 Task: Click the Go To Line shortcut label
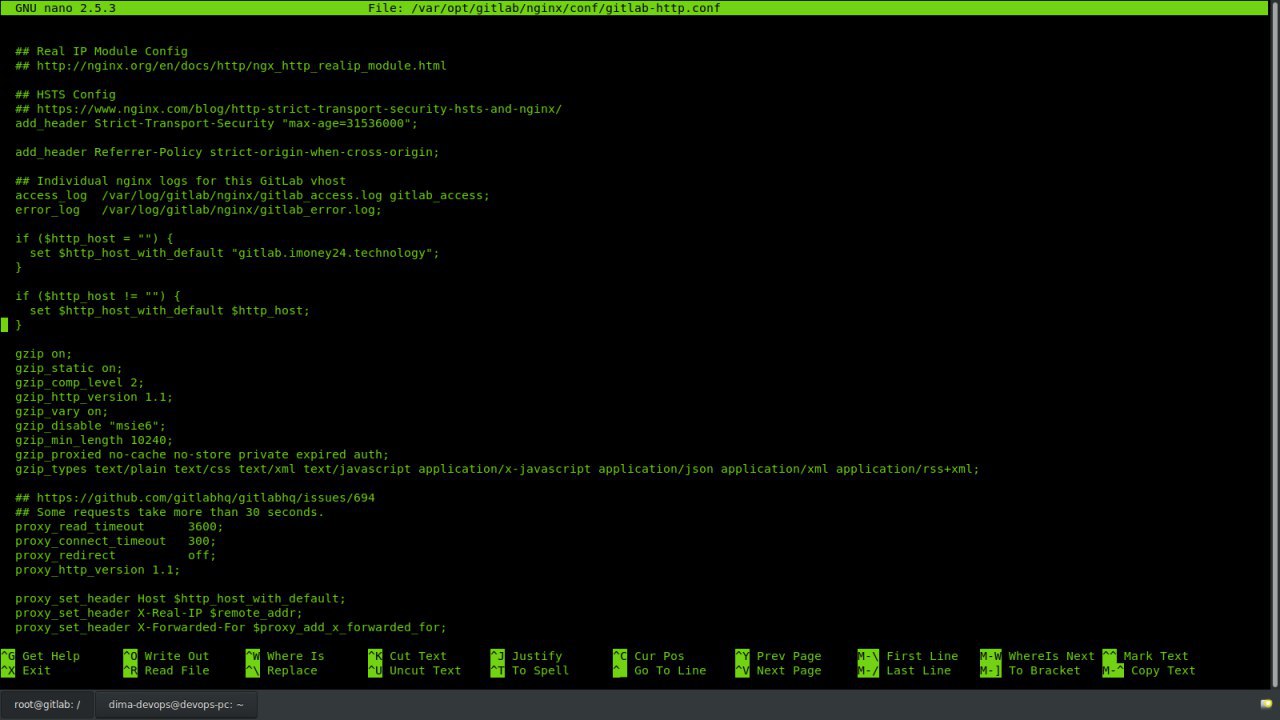(670, 670)
